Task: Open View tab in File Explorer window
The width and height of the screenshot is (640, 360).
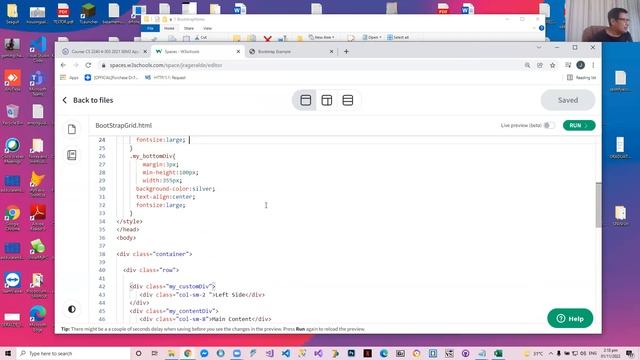Action: click(207, 28)
